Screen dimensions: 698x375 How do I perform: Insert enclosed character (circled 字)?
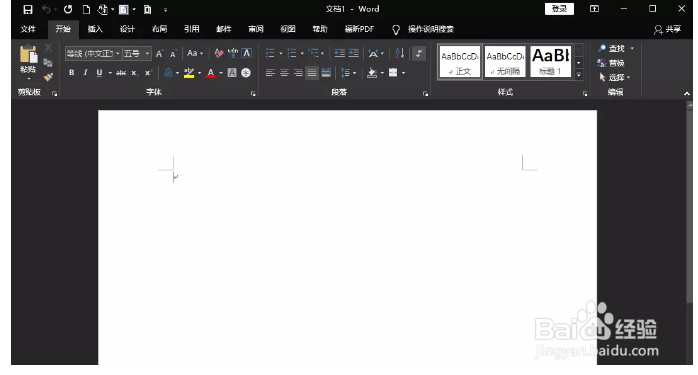point(246,73)
